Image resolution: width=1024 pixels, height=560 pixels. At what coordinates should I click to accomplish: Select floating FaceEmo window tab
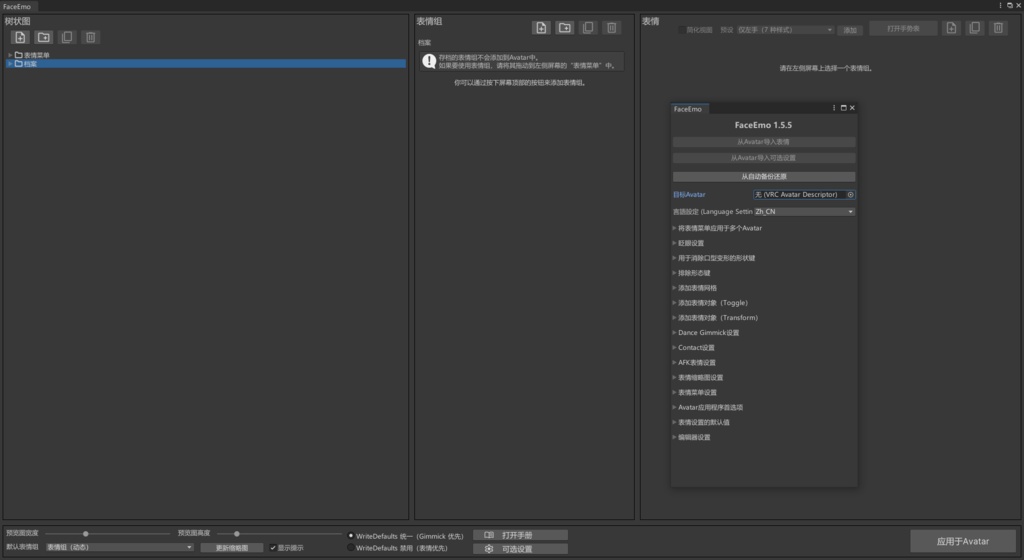[688, 109]
